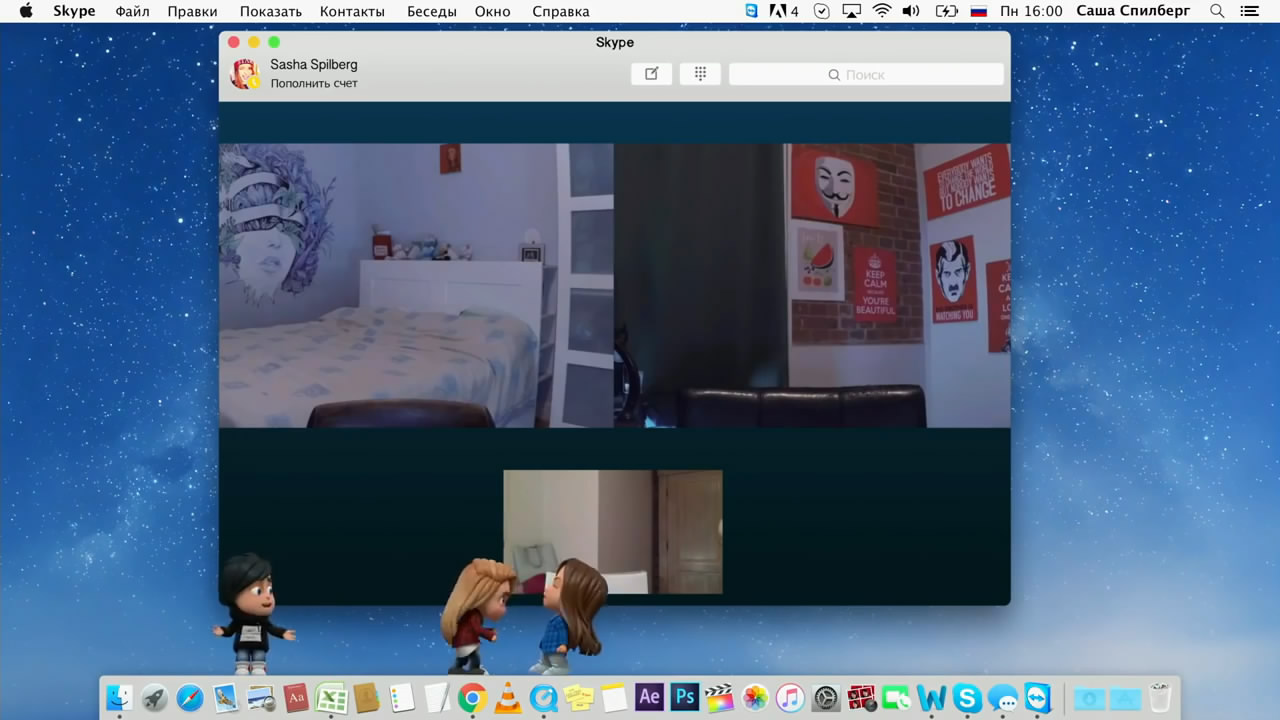
Task: Click the Пополнить счет link
Action: [x=314, y=83]
